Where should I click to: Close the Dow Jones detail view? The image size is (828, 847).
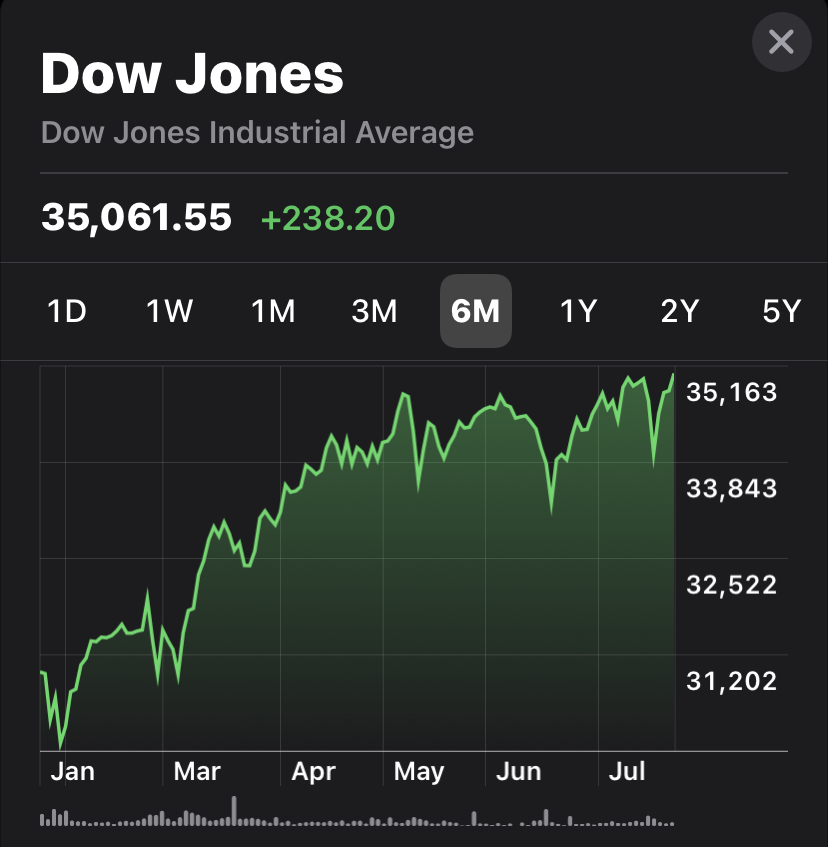tap(780, 42)
